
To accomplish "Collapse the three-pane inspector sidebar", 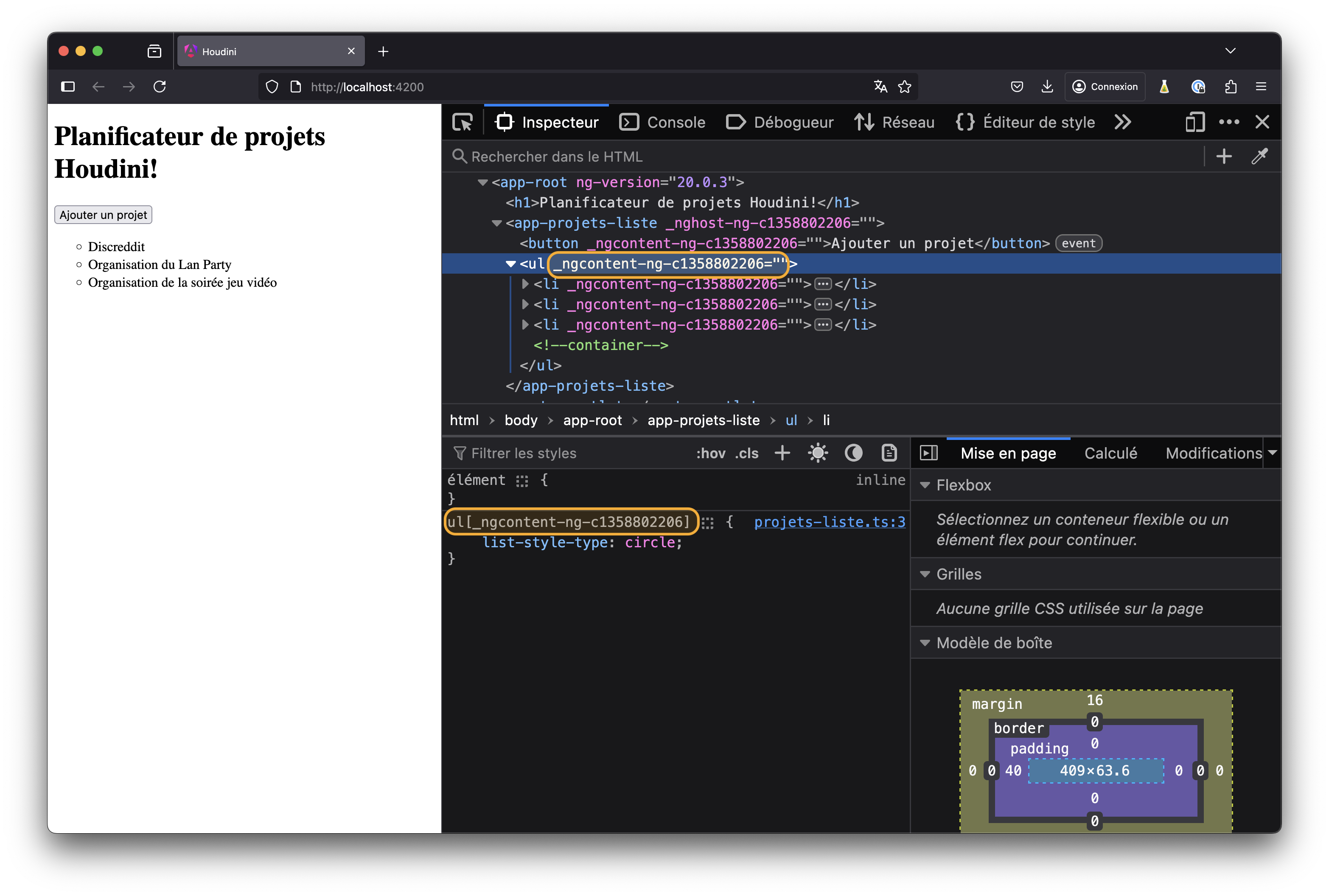I will click(x=928, y=453).
